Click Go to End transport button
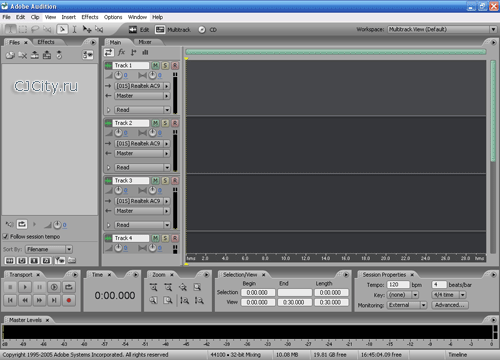The image size is (500, 360). pos(54,300)
